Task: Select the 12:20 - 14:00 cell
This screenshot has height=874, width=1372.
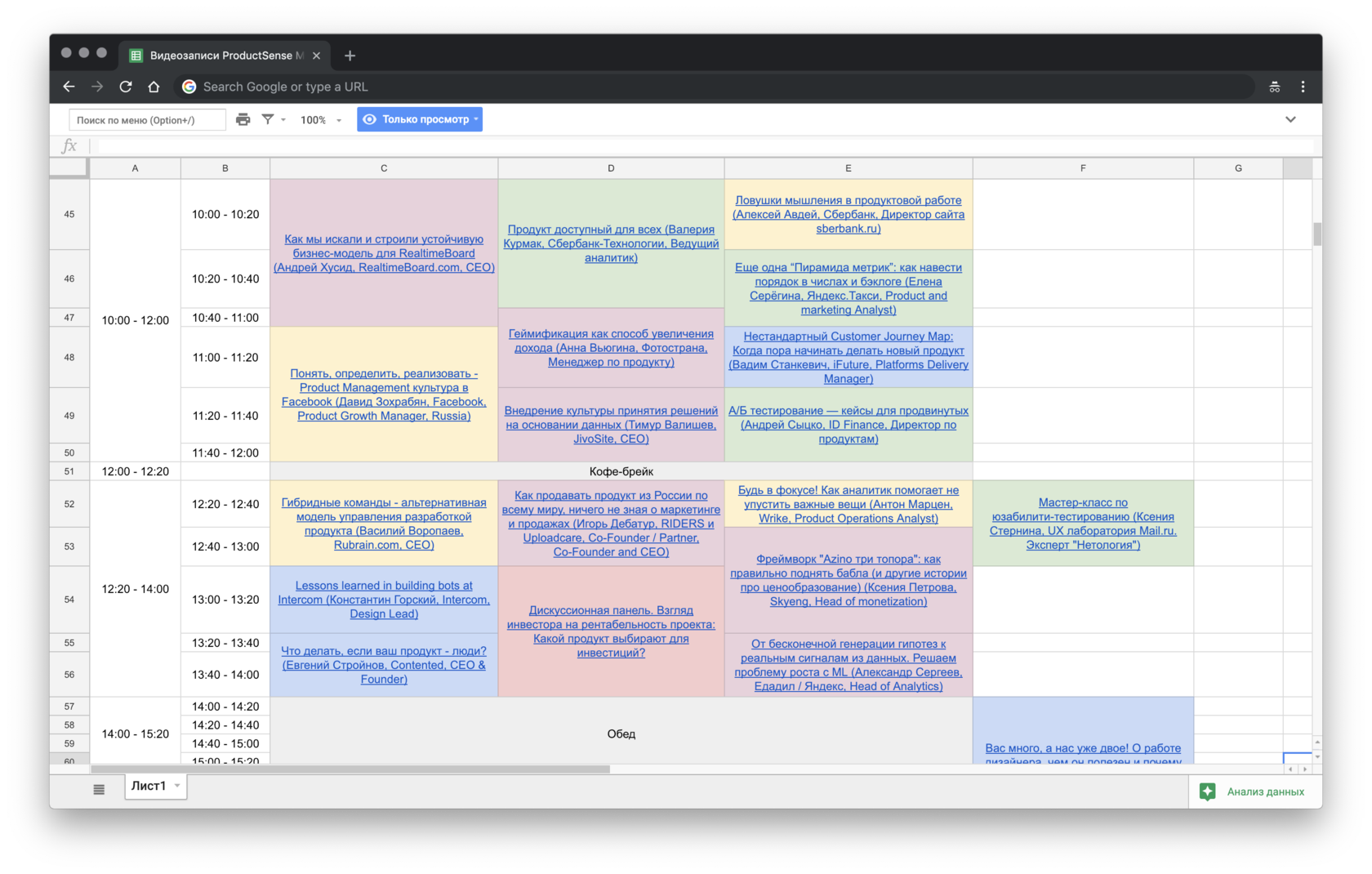Action: click(135, 589)
